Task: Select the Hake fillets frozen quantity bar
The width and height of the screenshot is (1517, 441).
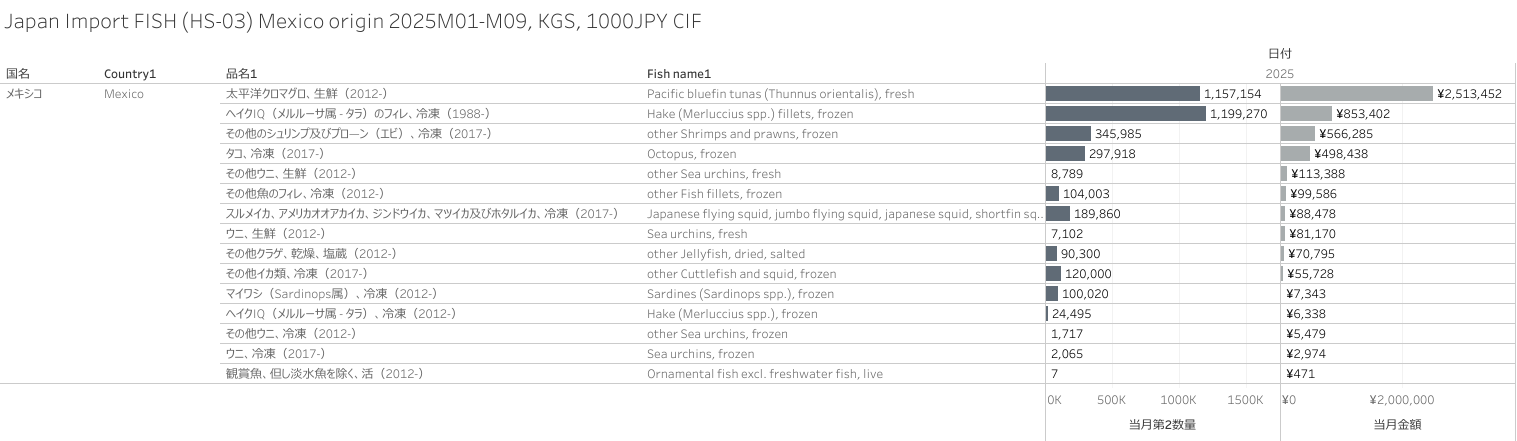Action: coord(1125,114)
